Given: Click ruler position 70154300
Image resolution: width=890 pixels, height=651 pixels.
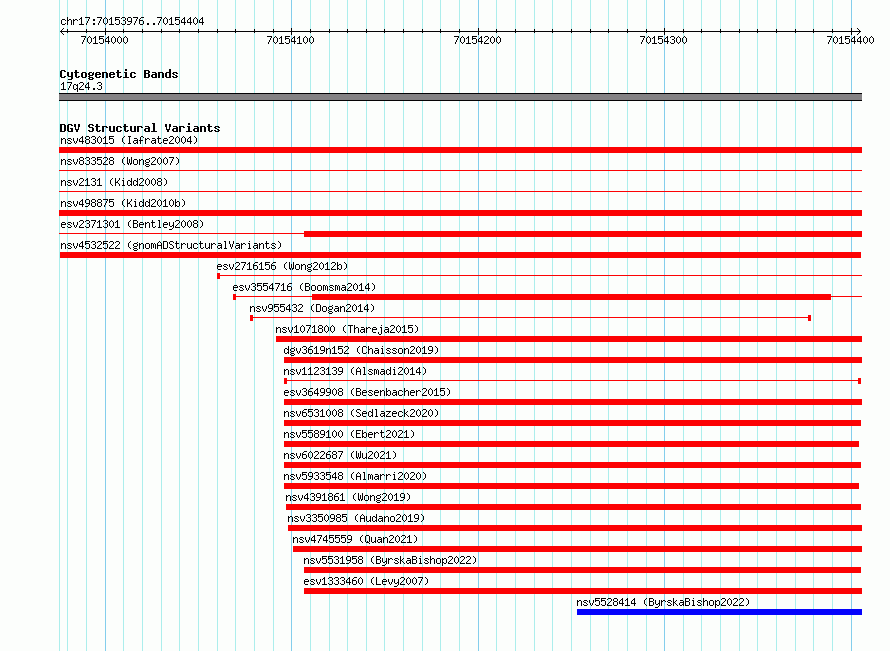Looking at the screenshot, I should tap(663, 40).
